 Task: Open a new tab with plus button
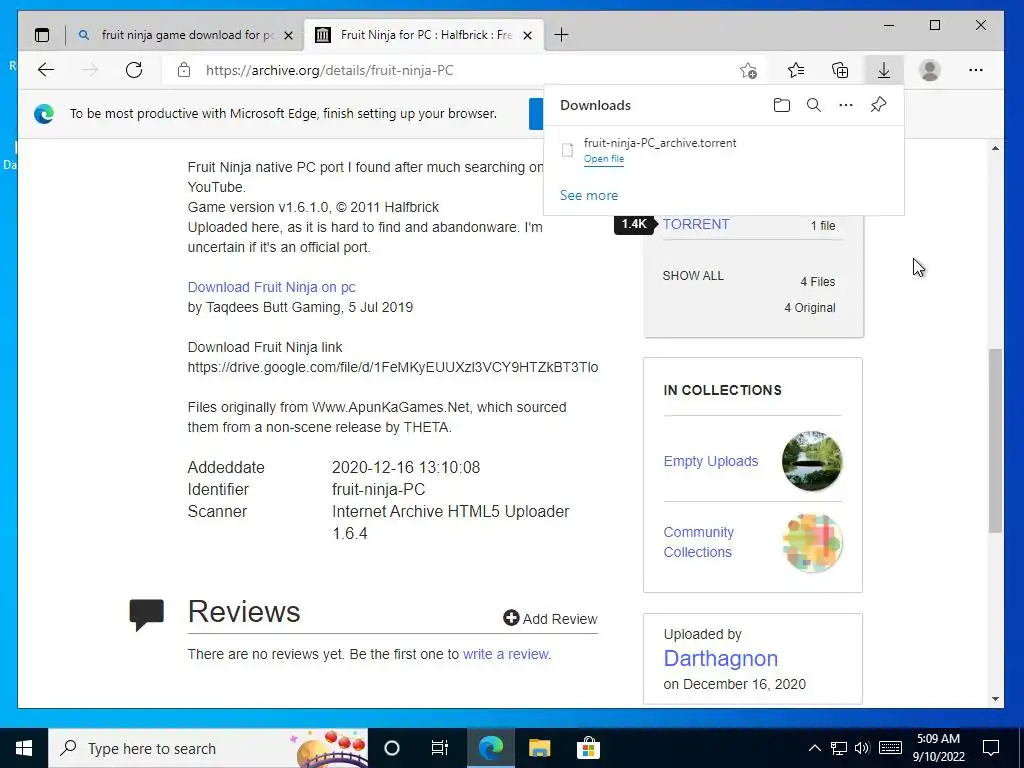click(561, 35)
